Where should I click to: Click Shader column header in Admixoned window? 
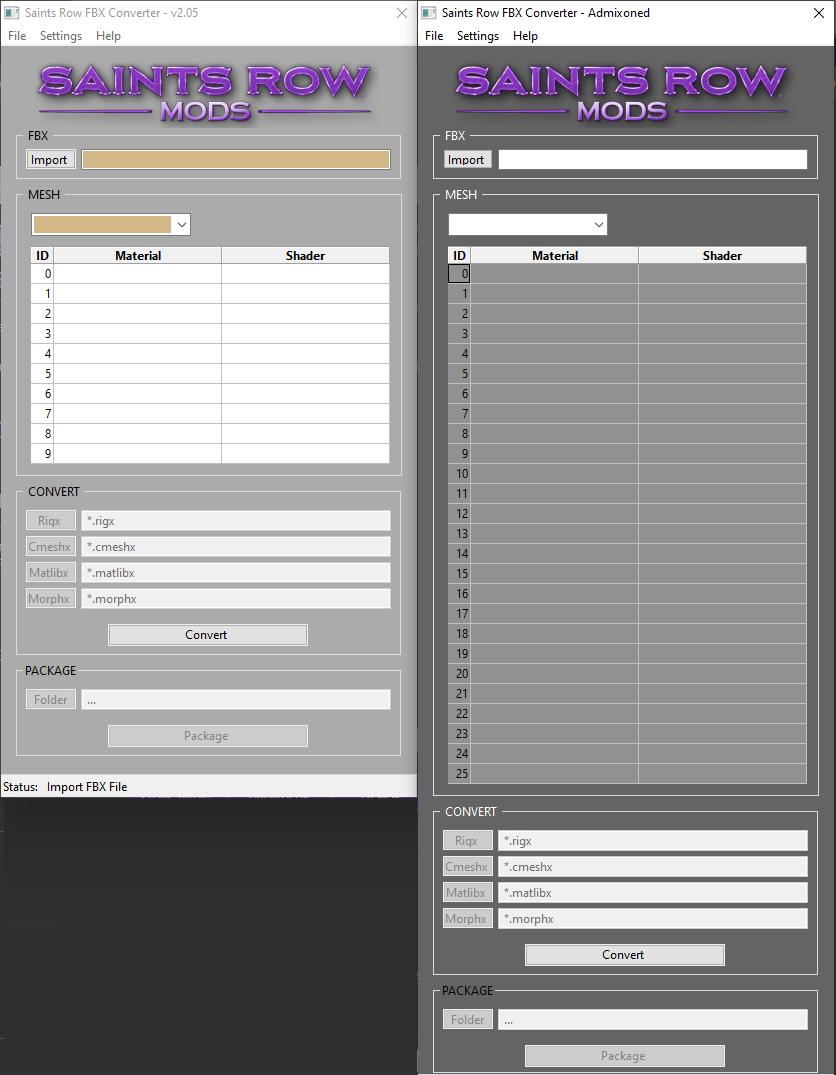tap(722, 255)
